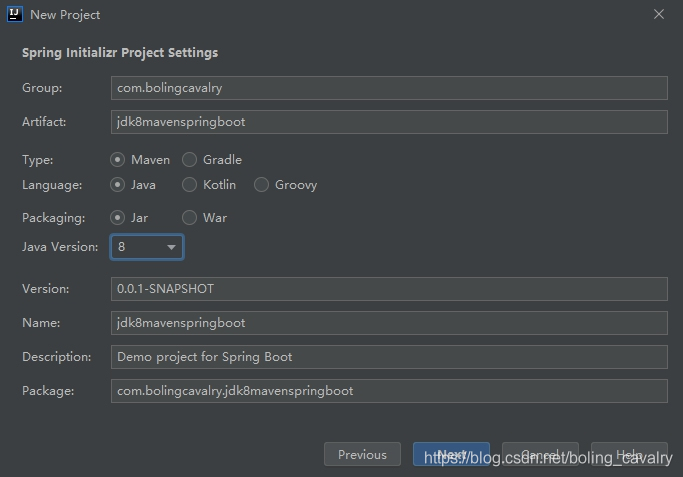
Task: Click the Java Version label
Action: [x=60, y=247]
